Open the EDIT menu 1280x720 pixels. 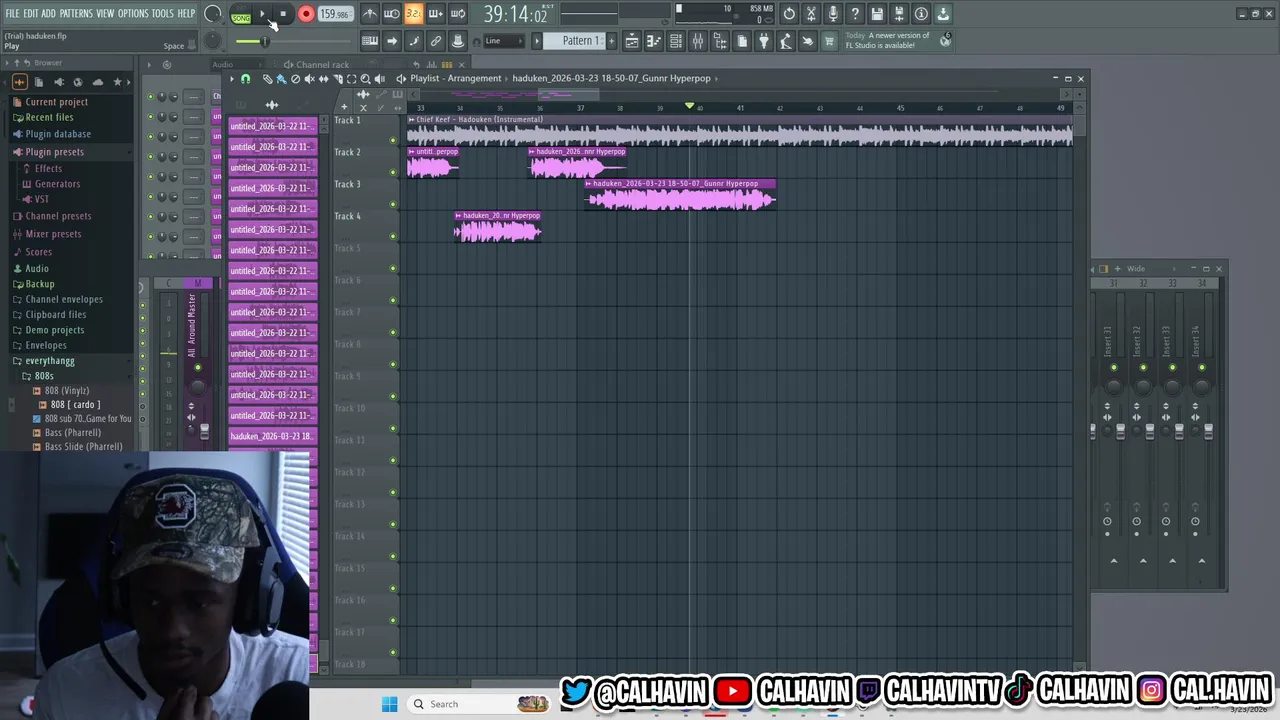30,13
